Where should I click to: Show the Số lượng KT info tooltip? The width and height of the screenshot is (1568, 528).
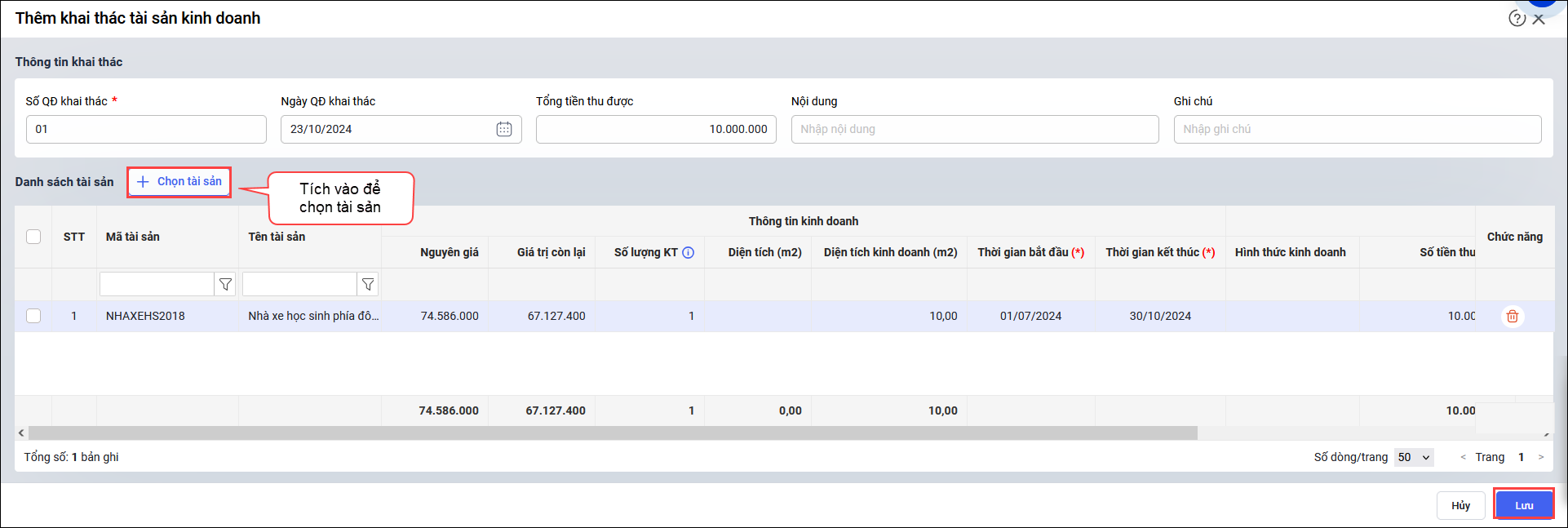tap(689, 253)
